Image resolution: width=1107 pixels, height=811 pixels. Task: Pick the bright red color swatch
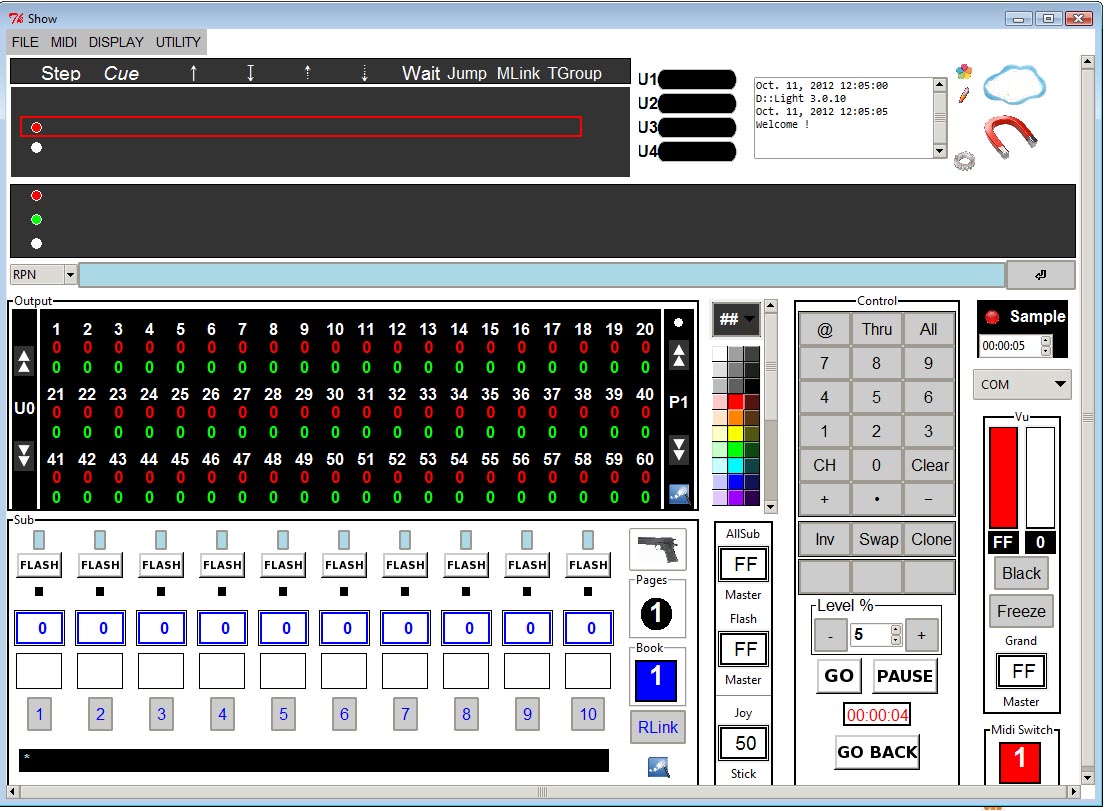tap(736, 401)
